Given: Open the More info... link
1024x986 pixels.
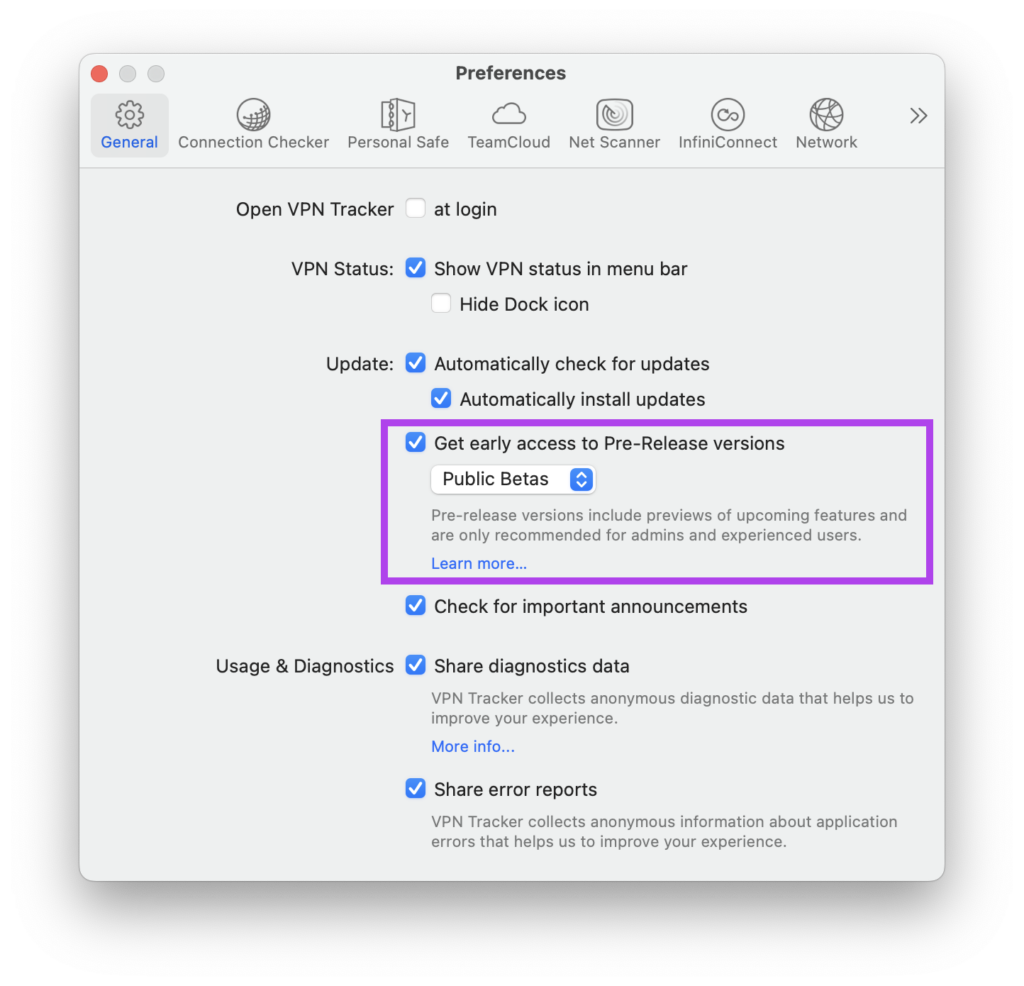Looking at the screenshot, I should (473, 746).
